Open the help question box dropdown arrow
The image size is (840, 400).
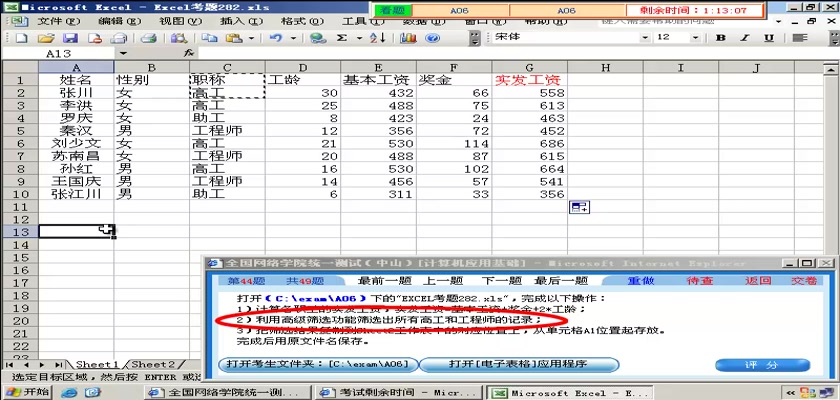pyautogui.click(x=779, y=21)
